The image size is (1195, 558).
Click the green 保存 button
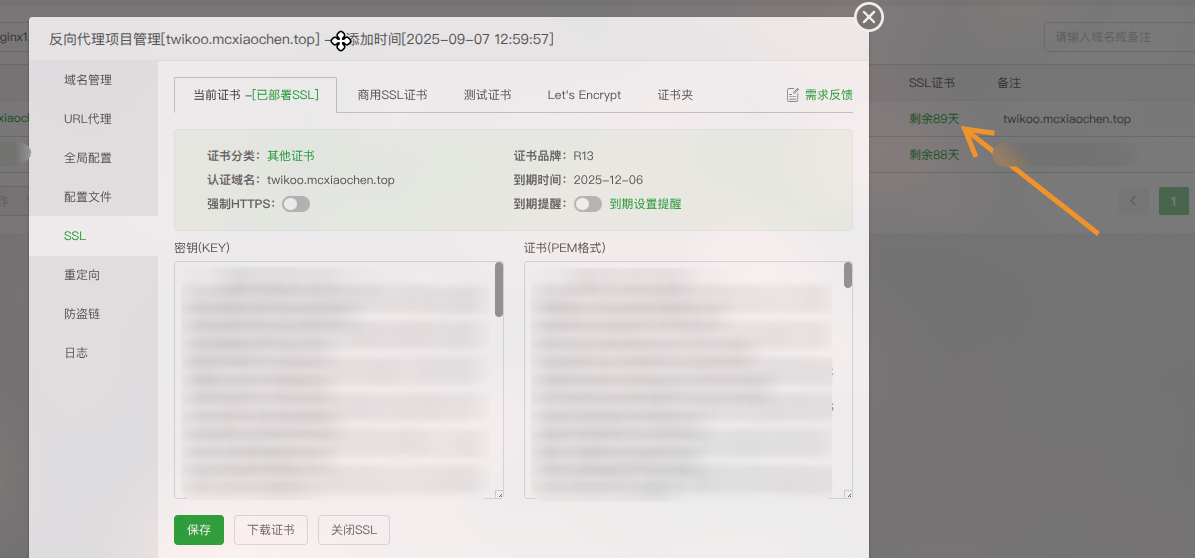pos(199,530)
